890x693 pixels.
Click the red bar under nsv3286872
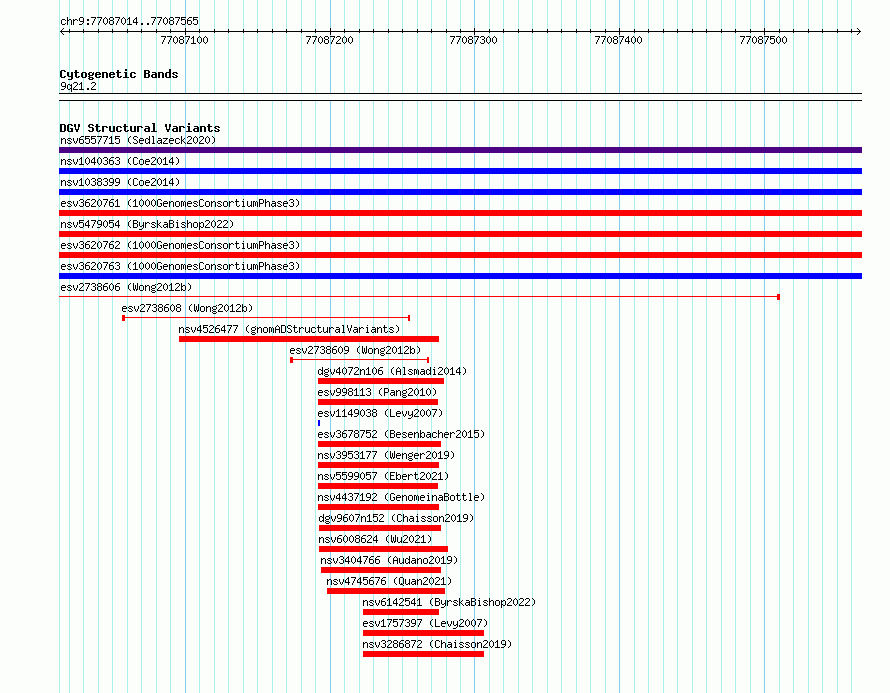click(423, 654)
